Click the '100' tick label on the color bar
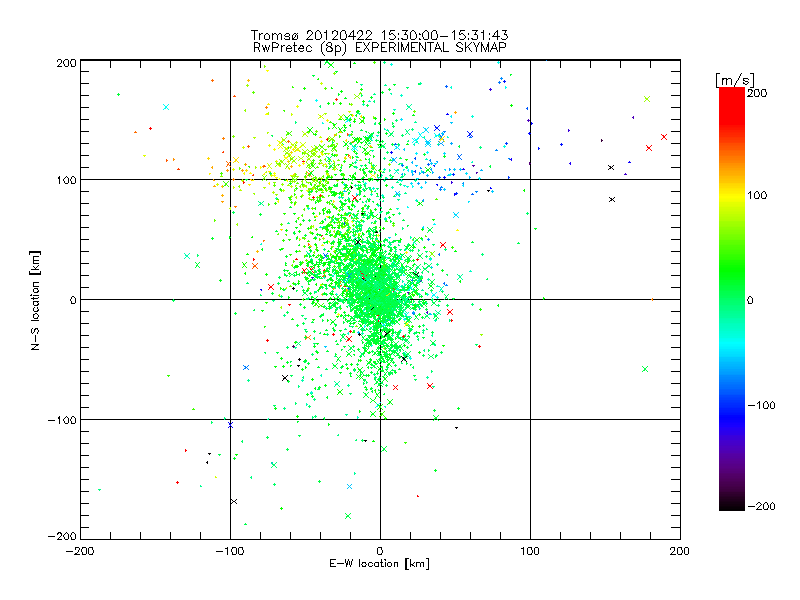Viewport: 800px width, 600px height. pyautogui.click(x=757, y=195)
